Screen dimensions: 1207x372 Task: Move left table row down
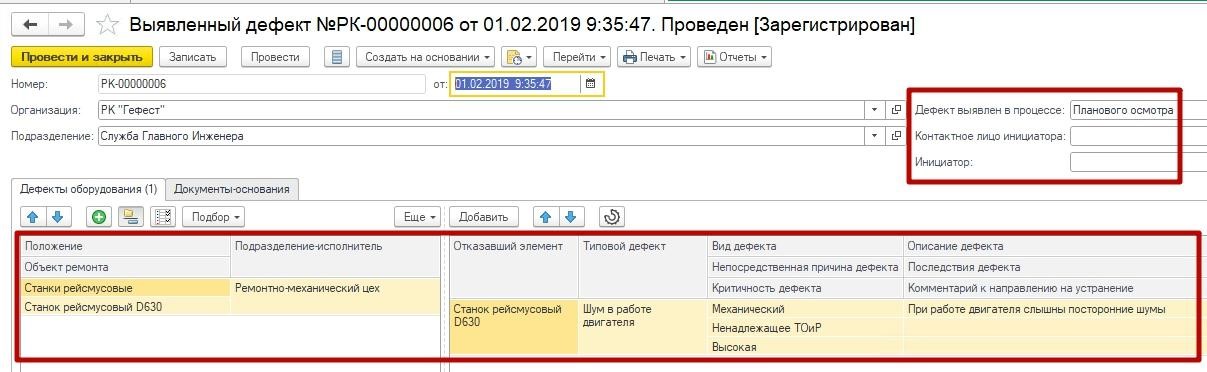[x=57, y=216]
